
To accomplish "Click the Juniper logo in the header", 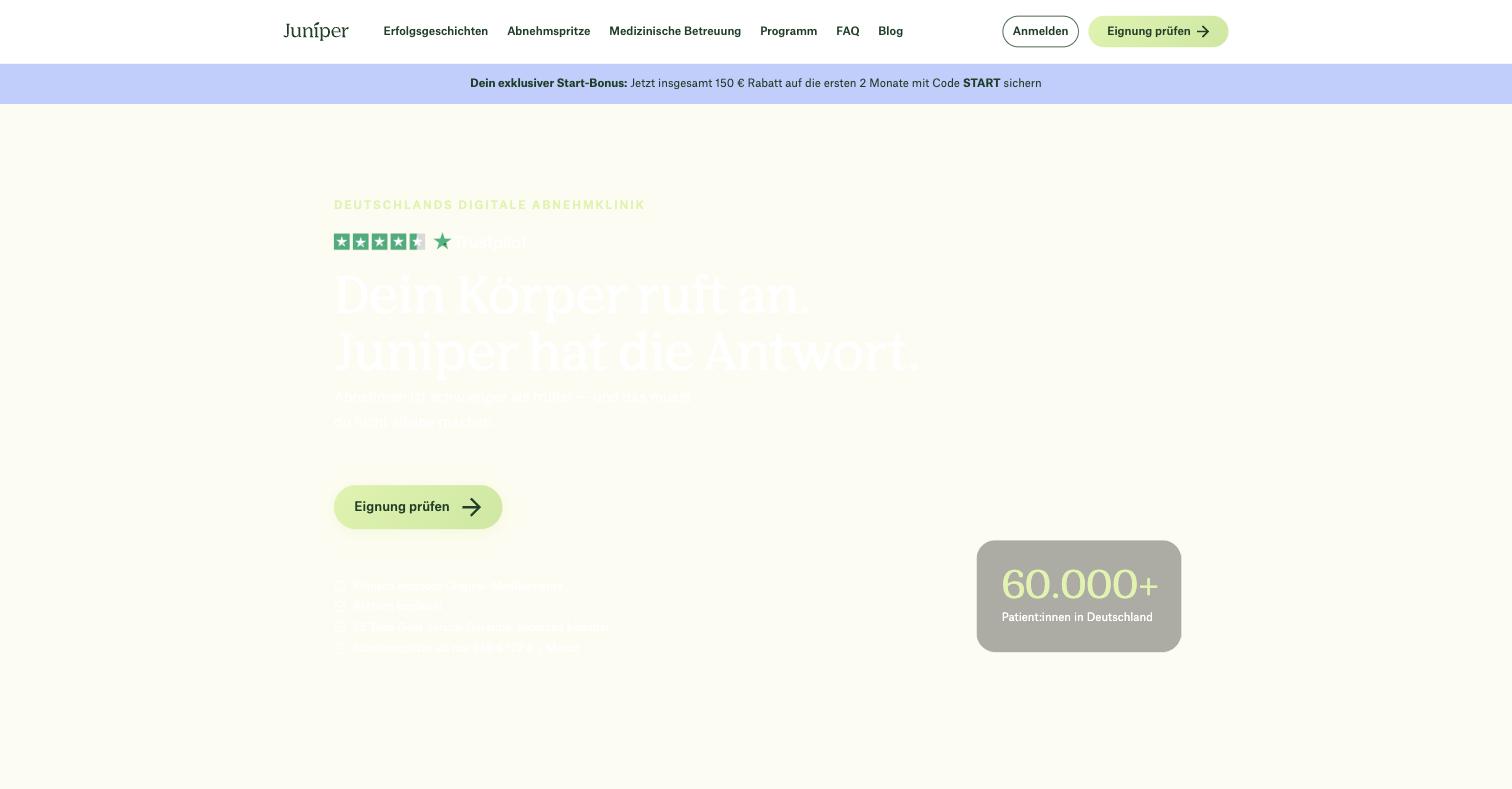I will (x=316, y=31).
